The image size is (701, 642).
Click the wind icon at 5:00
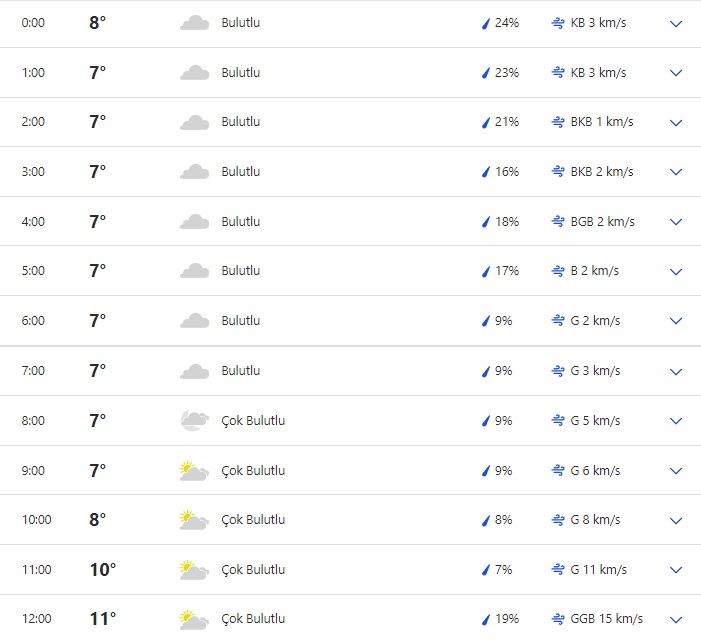tap(558, 271)
